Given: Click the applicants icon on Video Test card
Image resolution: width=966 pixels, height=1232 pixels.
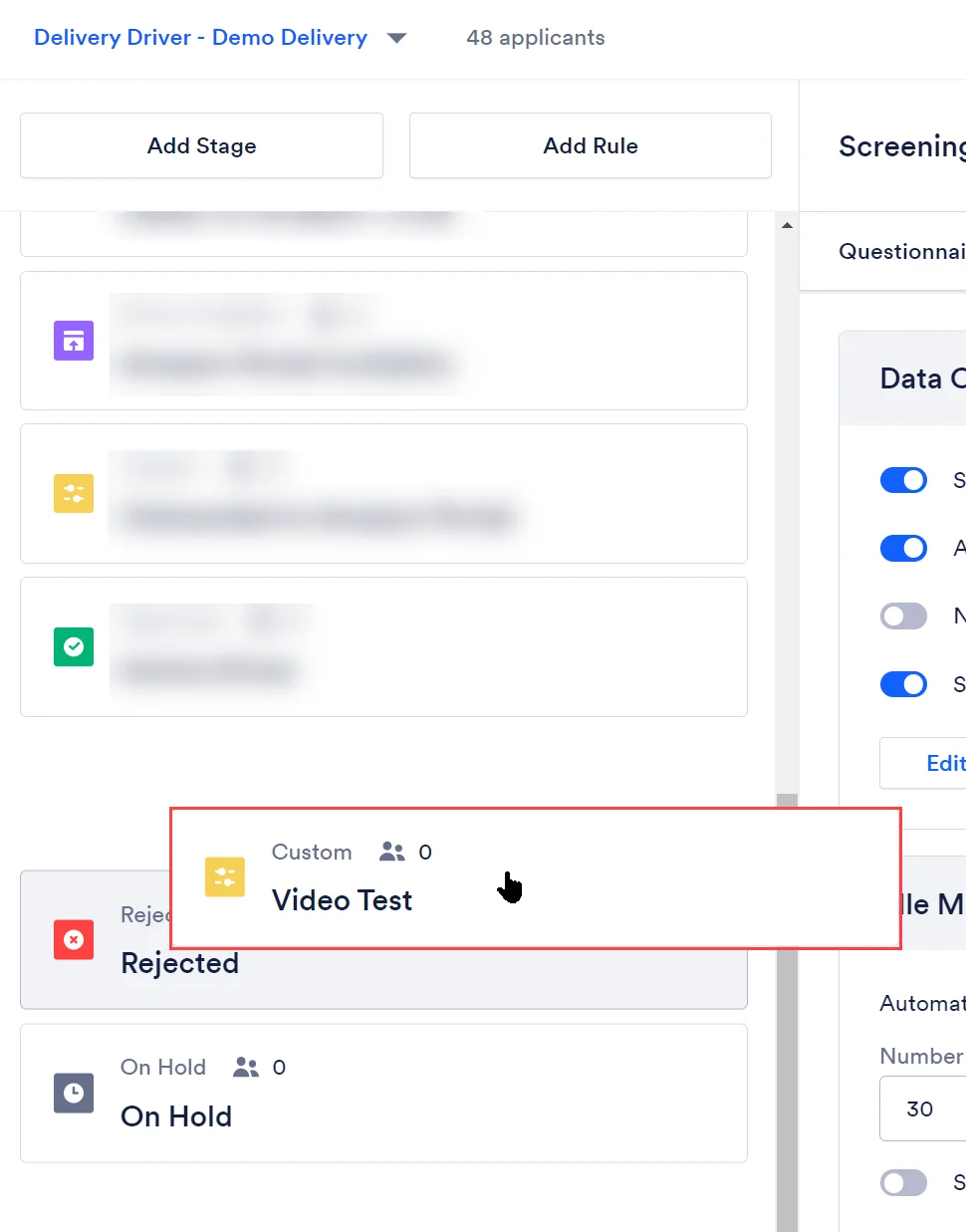Looking at the screenshot, I should coord(392,852).
